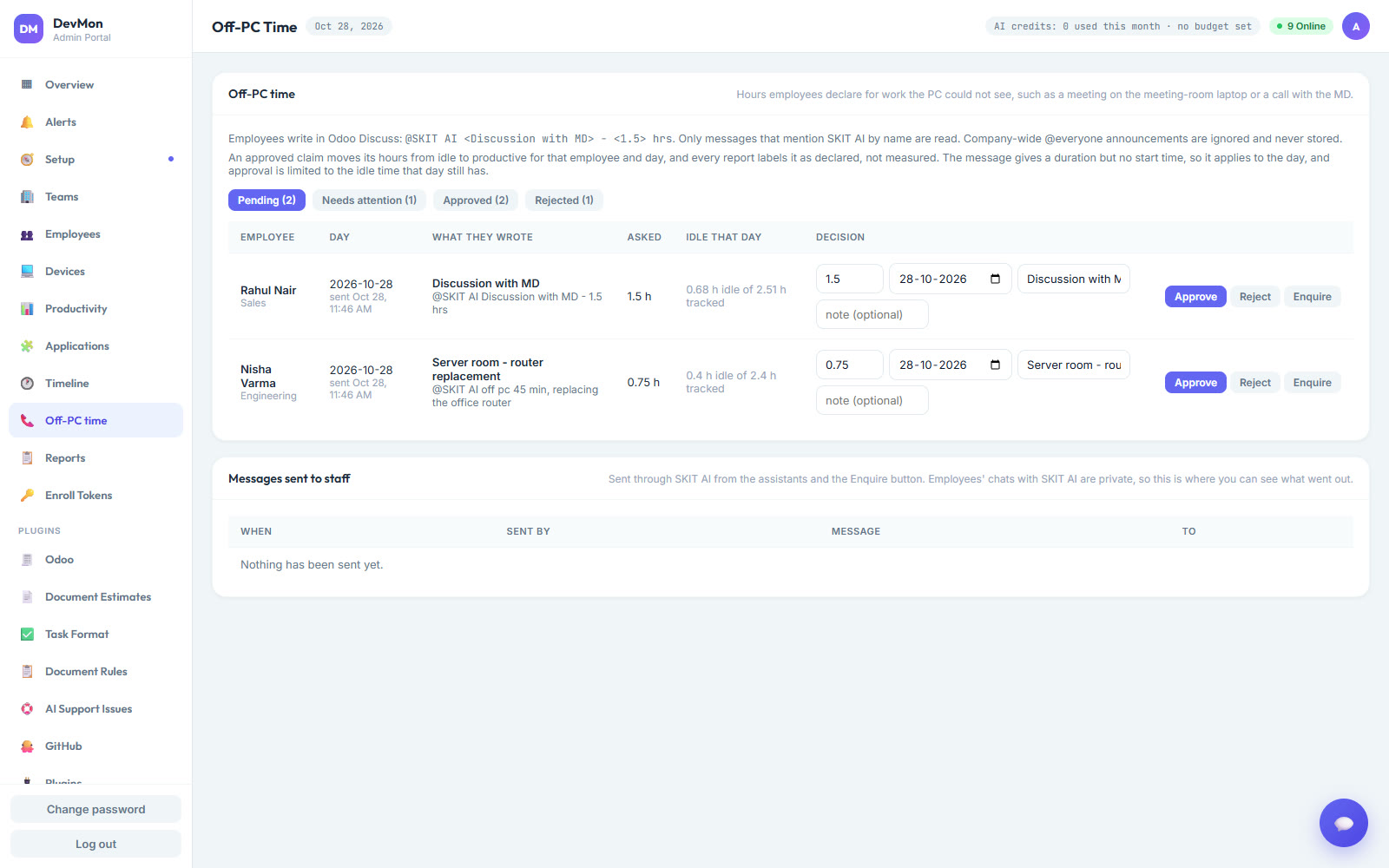This screenshot has height=868, width=1389.
Task: Open the Rejected (1) tab
Action: pyautogui.click(x=564, y=201)
